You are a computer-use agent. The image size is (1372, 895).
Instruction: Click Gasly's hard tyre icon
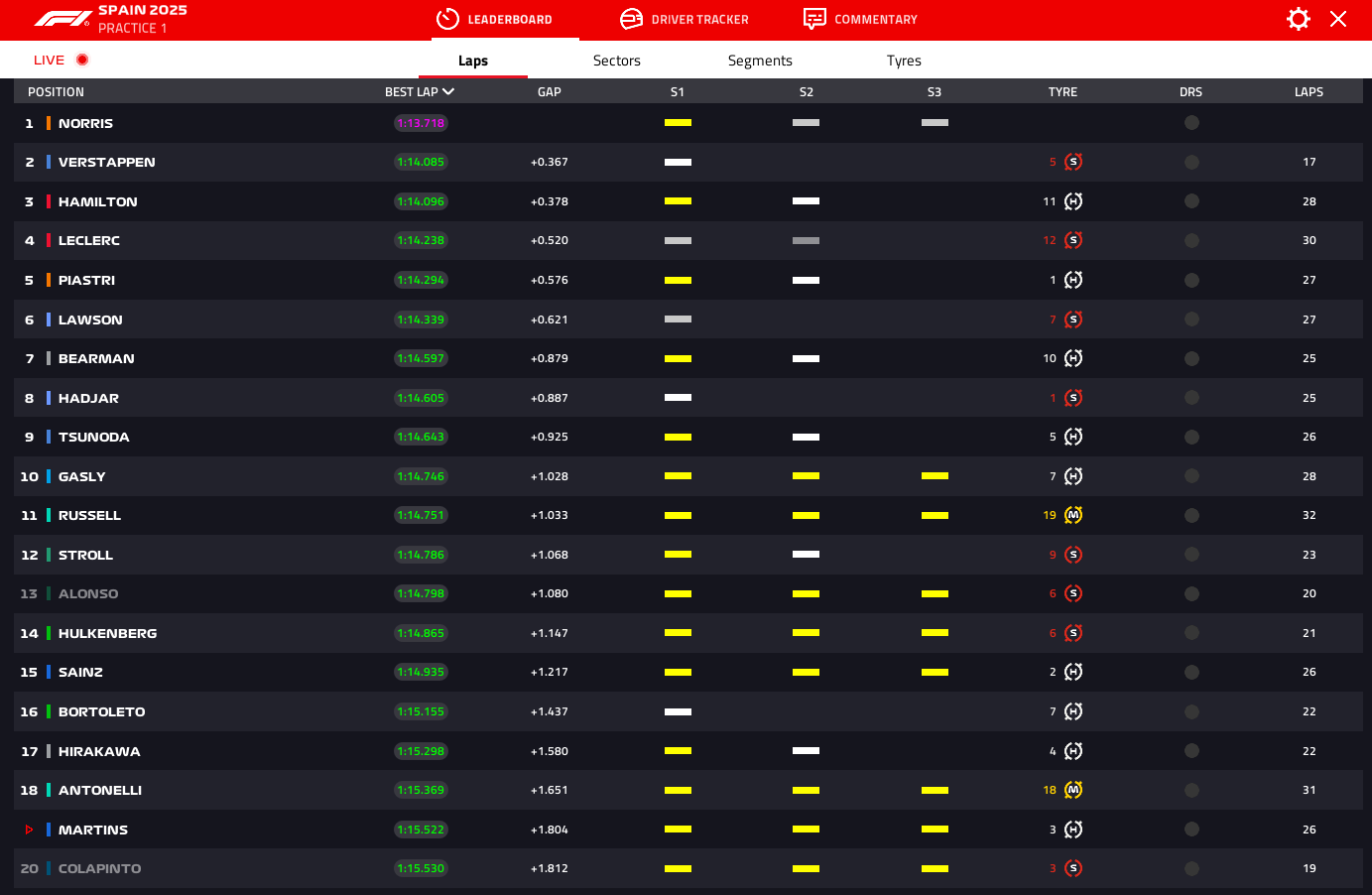click(1073, 476)
